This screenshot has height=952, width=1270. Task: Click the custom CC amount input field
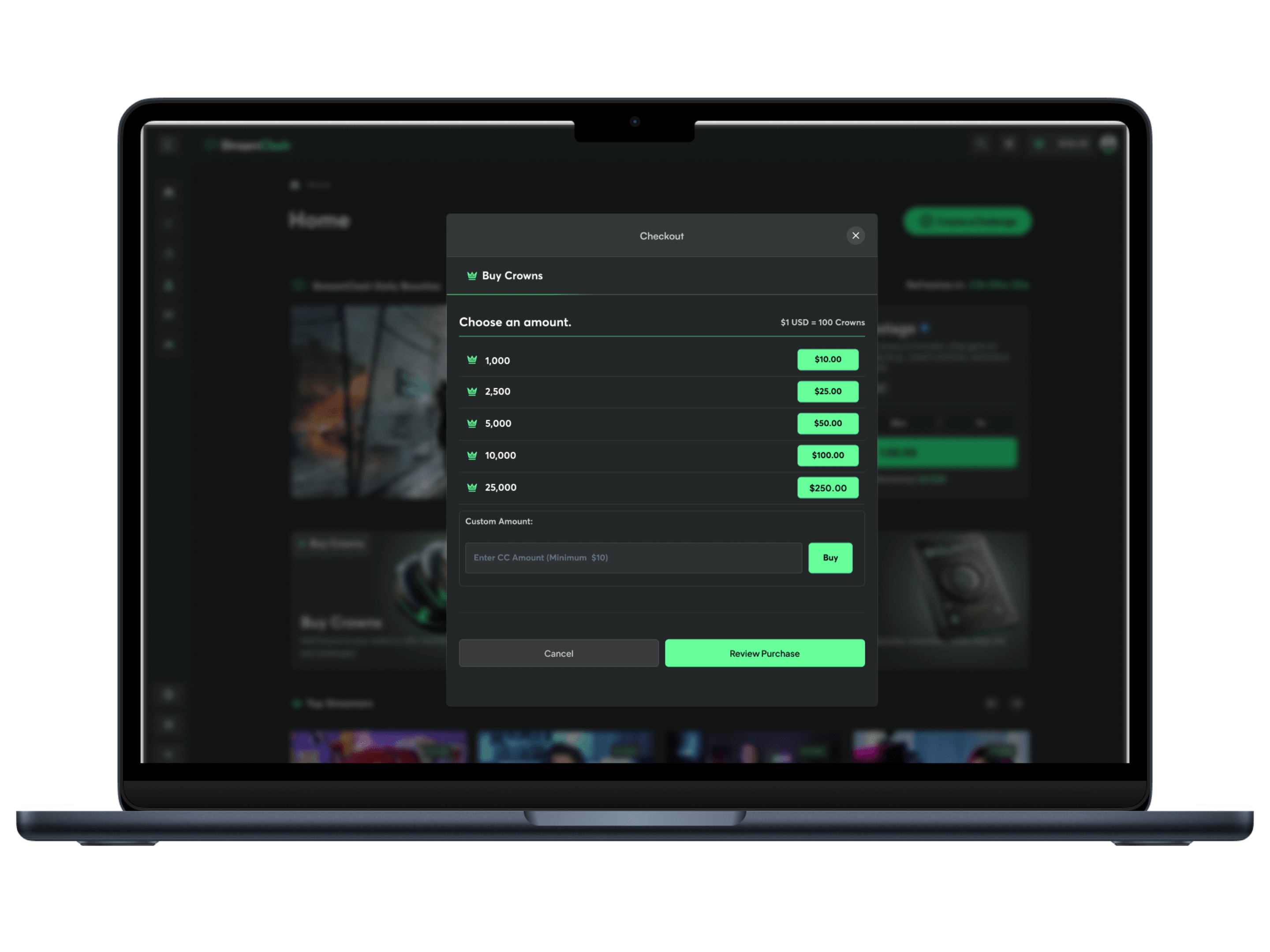point(633,558)
